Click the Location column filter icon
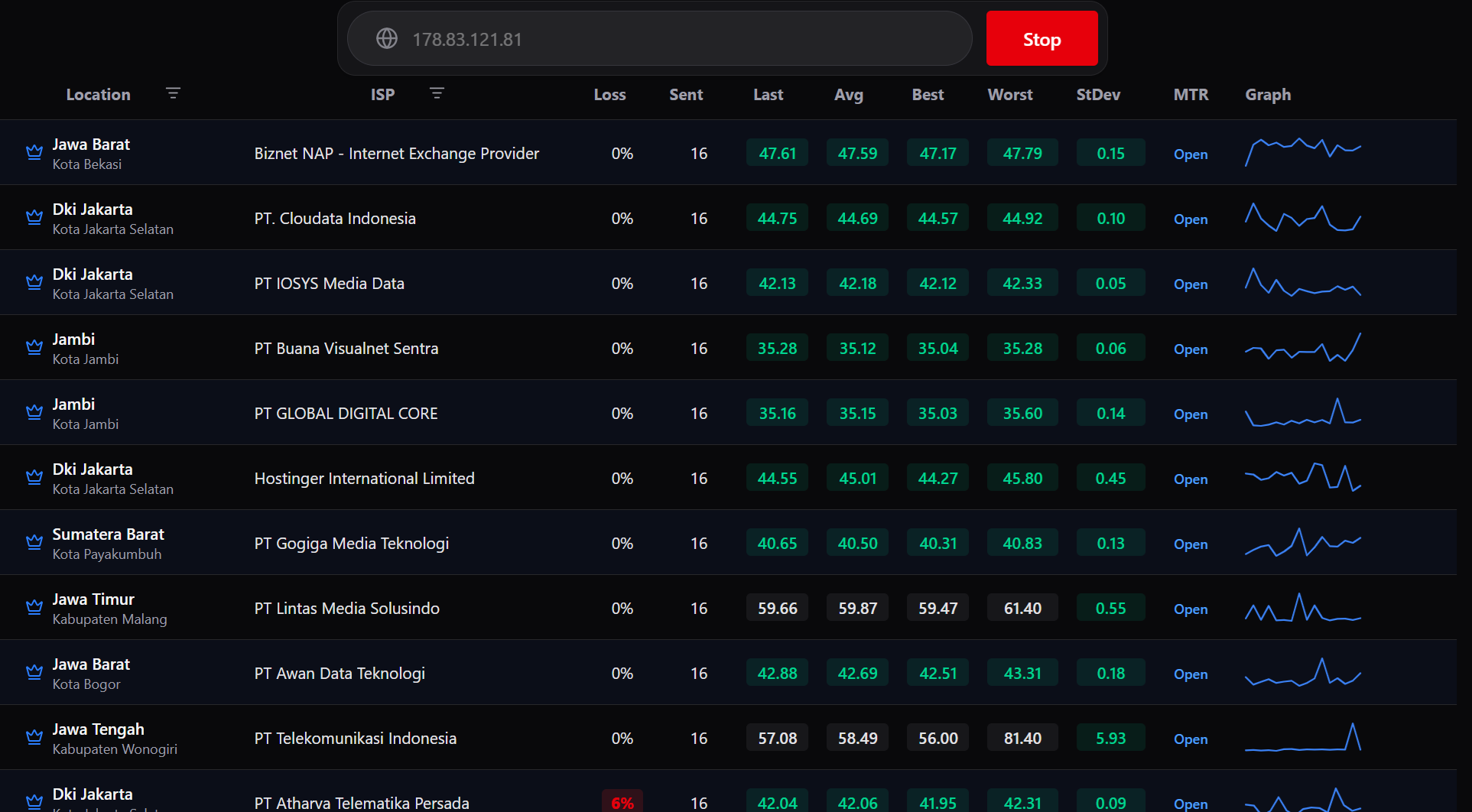Image resolution: width=1472 pixels, height=812 pixels. [x=173, y=93]
